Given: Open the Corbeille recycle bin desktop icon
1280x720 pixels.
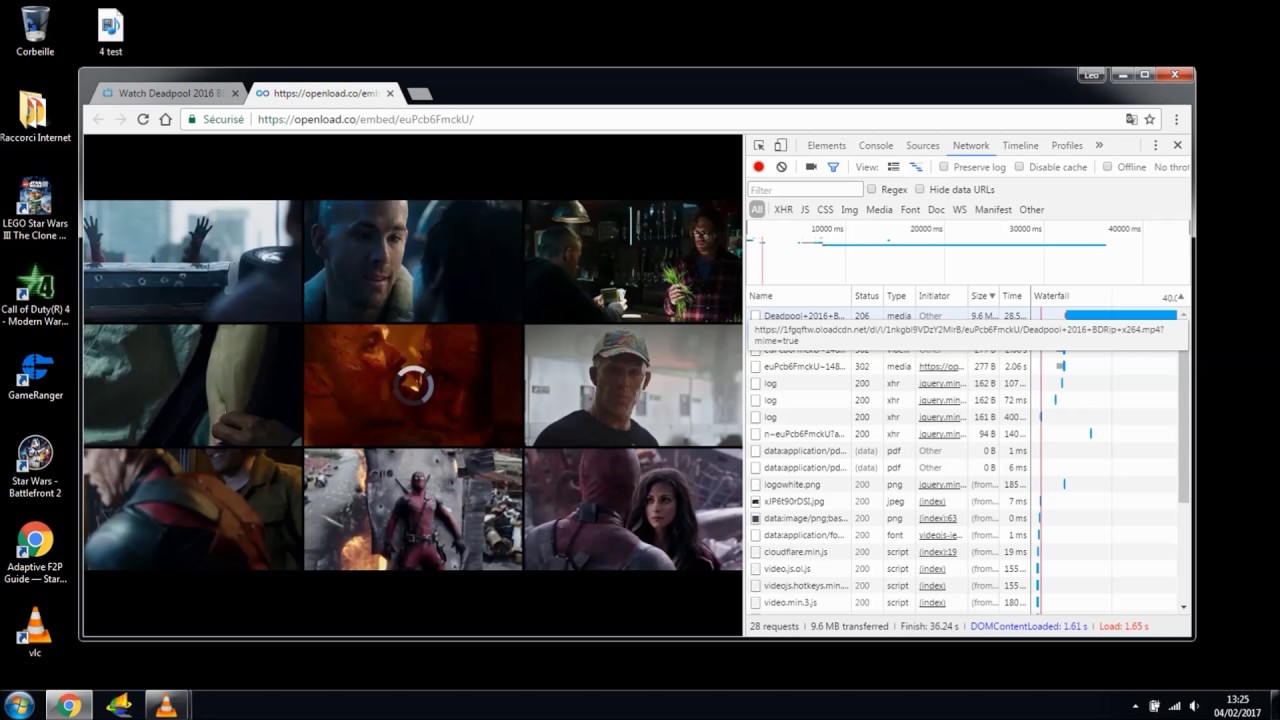Looking at the screenshot, I should click(x=35, y=31).
